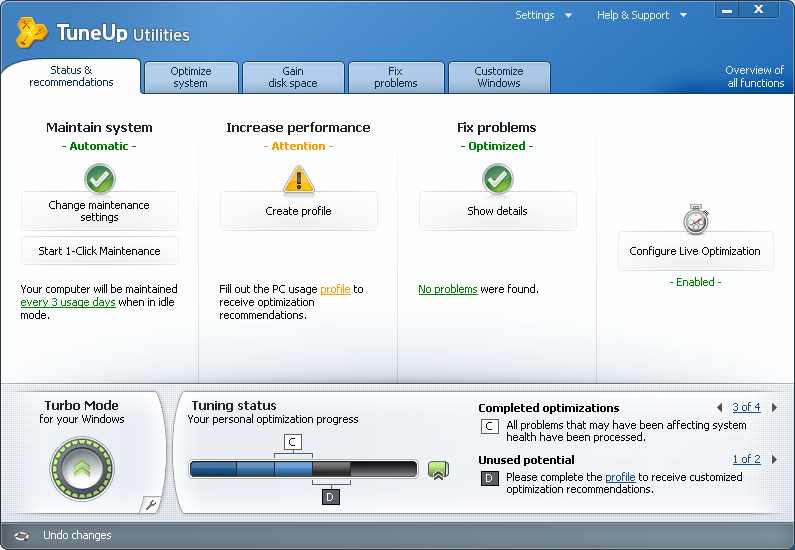Open the 'every 3 usage days' link

point(68,302)
